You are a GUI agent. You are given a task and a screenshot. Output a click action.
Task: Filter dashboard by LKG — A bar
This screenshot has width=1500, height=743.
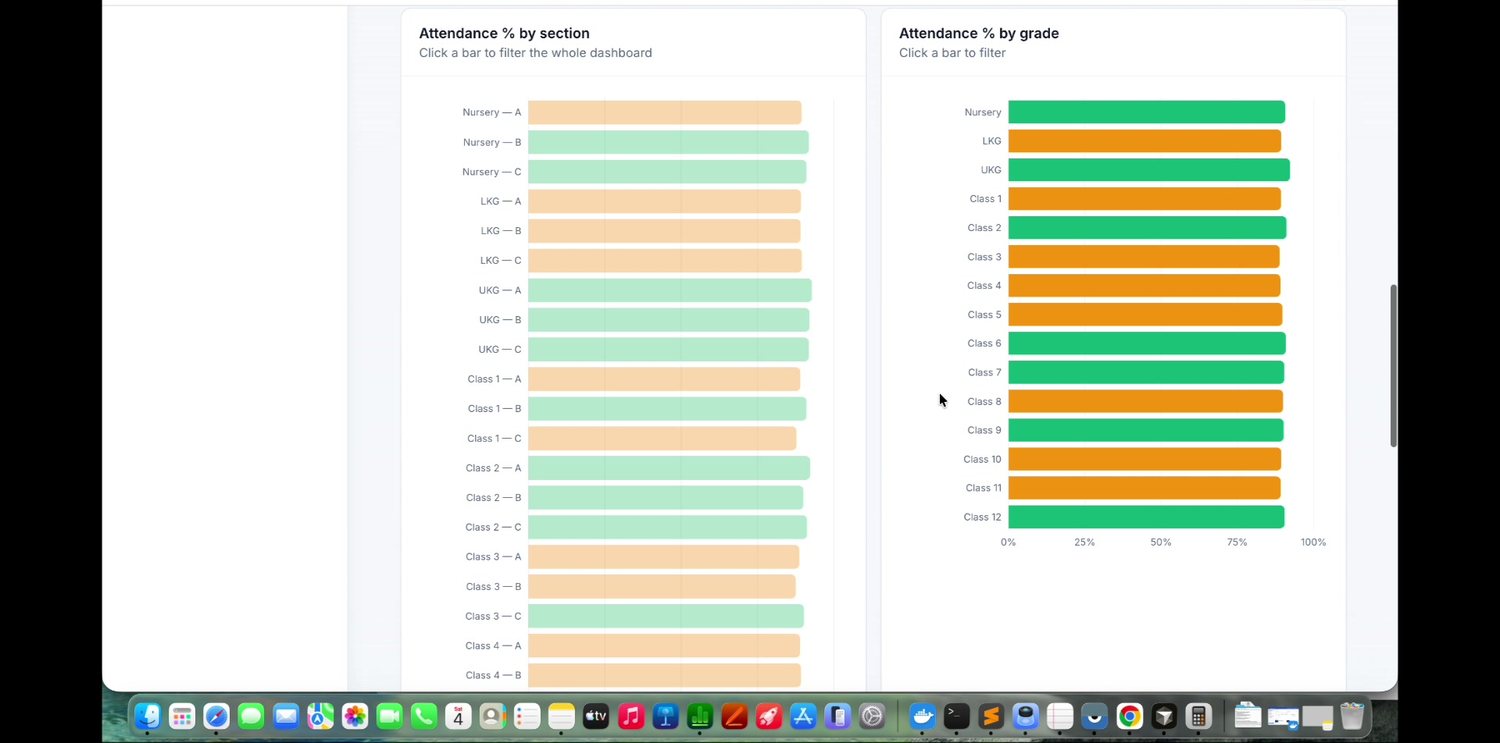[664, 201]
